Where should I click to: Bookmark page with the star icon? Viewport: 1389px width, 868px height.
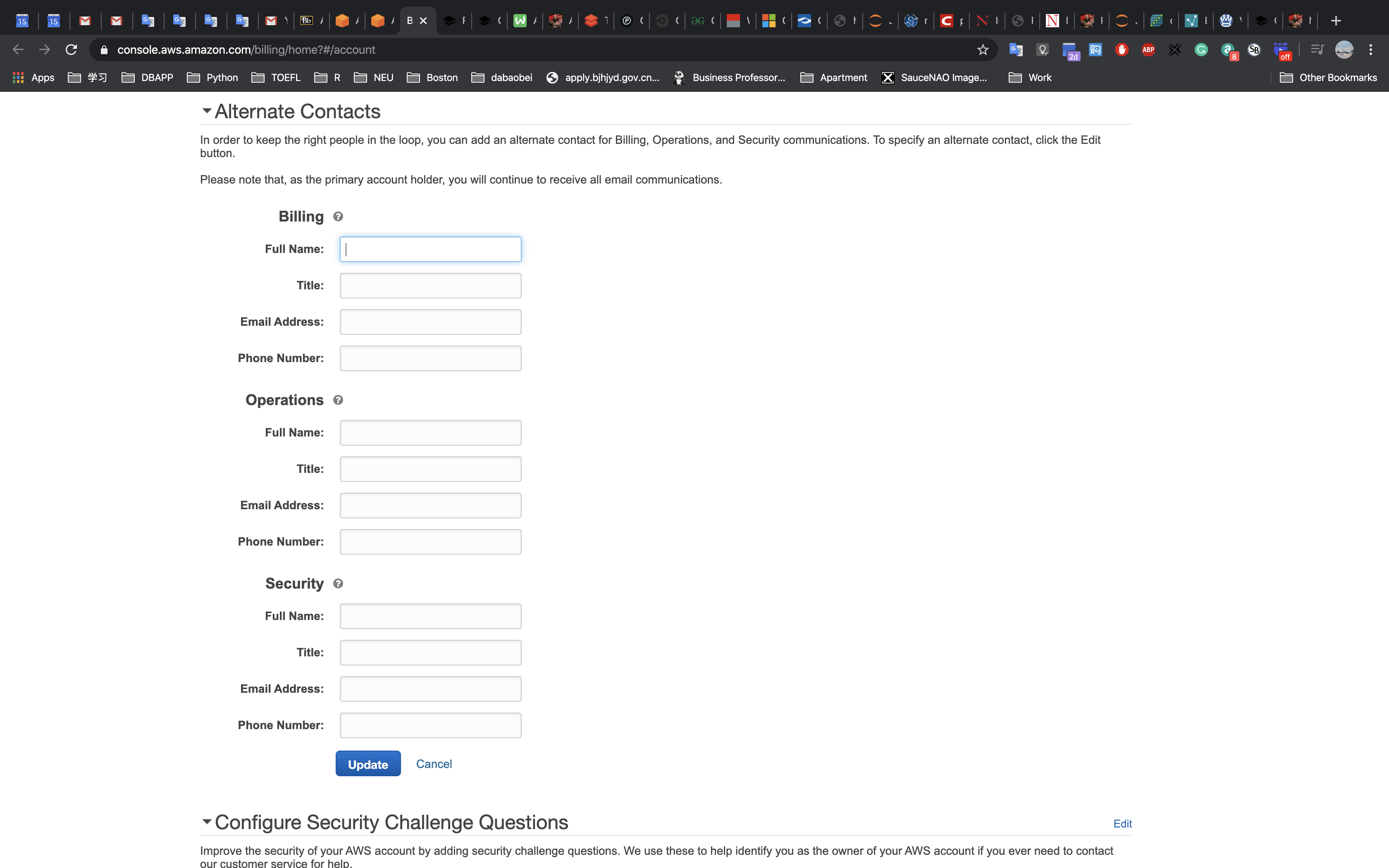[x=983, y=50]
